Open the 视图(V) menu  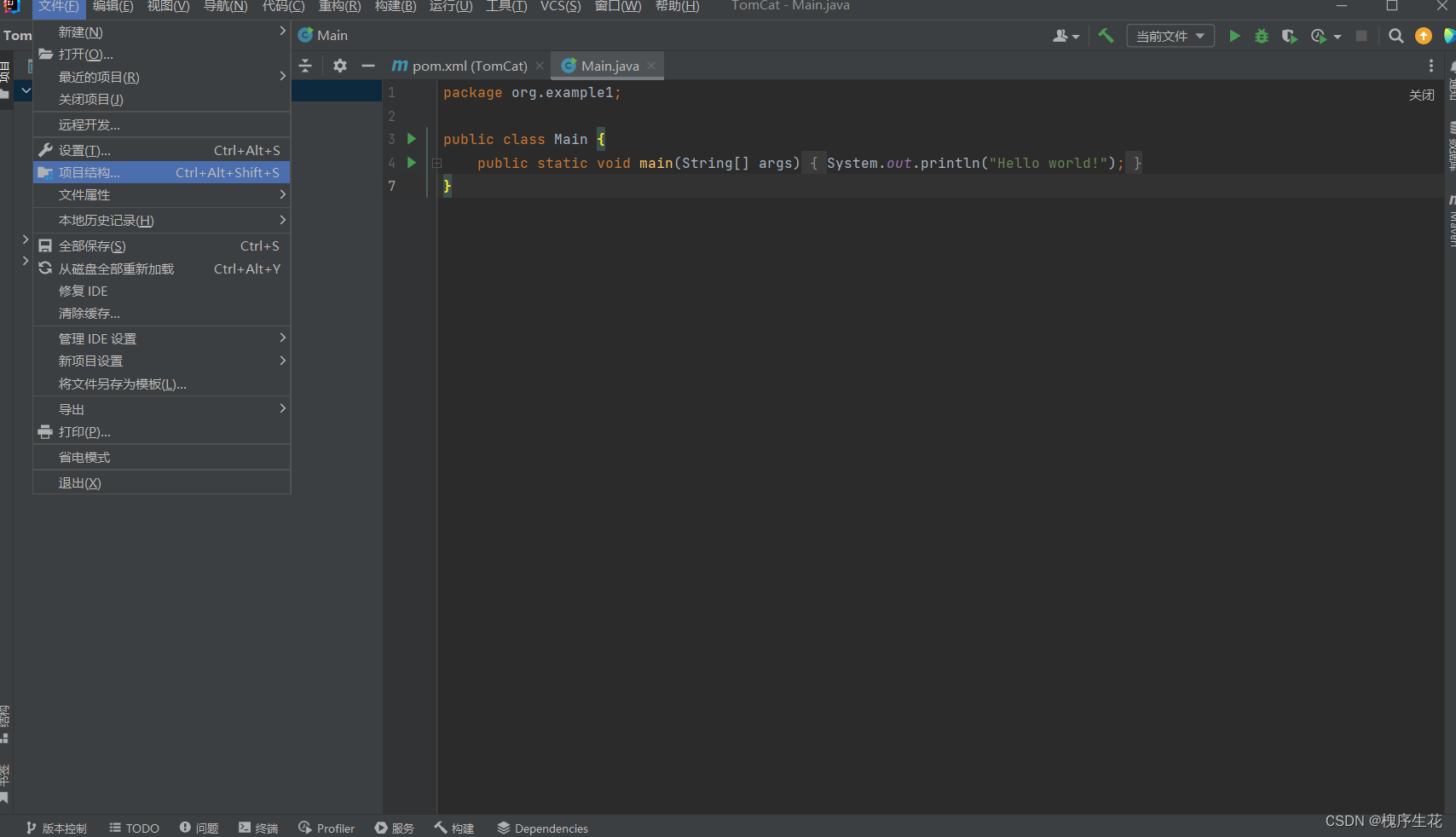[x=168, y=7]
